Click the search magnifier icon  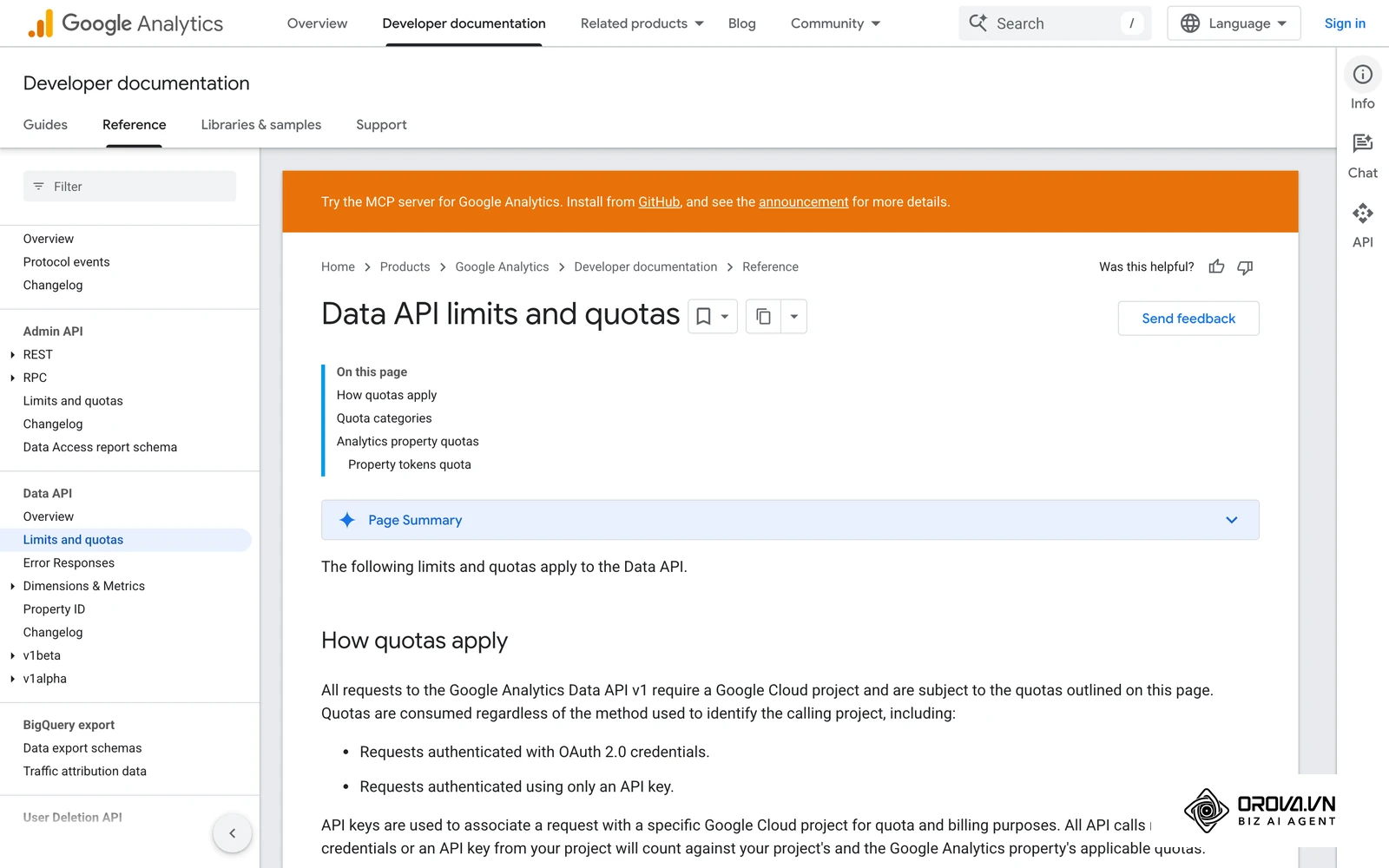(x=978, y=23)
